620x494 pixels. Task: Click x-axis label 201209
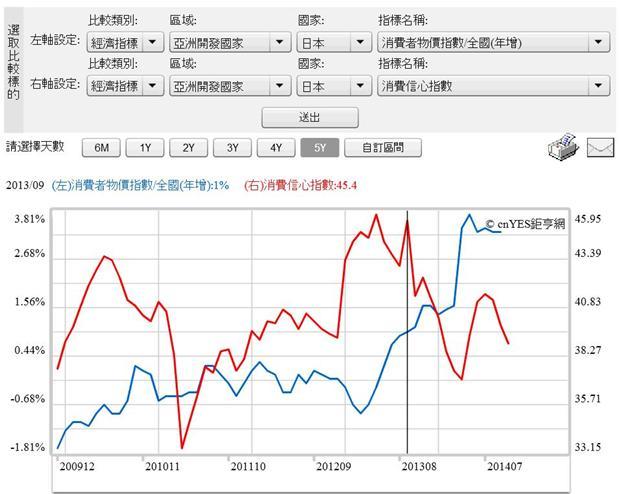(333, 467)
